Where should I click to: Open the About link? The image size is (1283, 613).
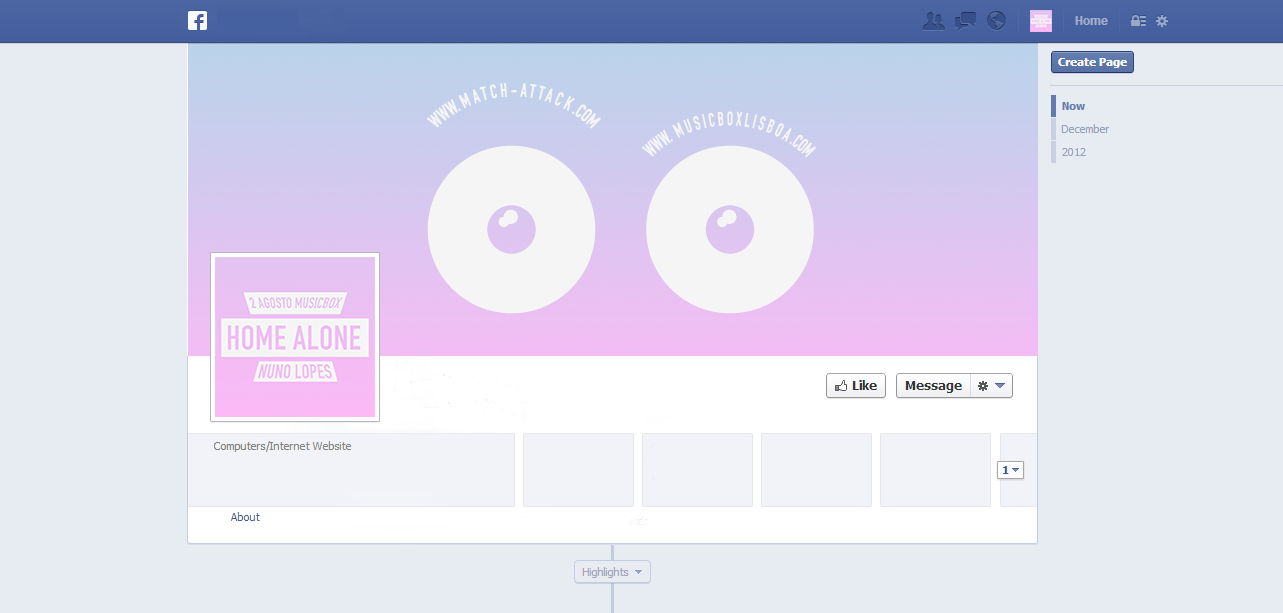coord(245,517)
